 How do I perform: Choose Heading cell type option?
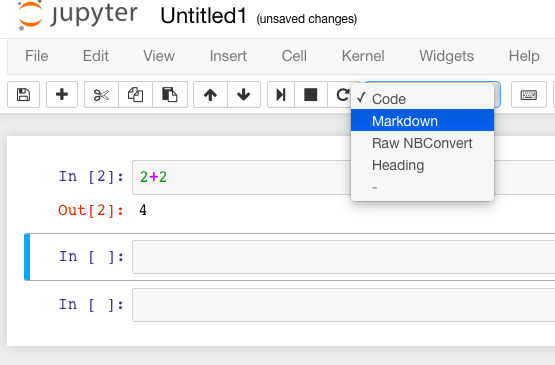coord(422,165)
